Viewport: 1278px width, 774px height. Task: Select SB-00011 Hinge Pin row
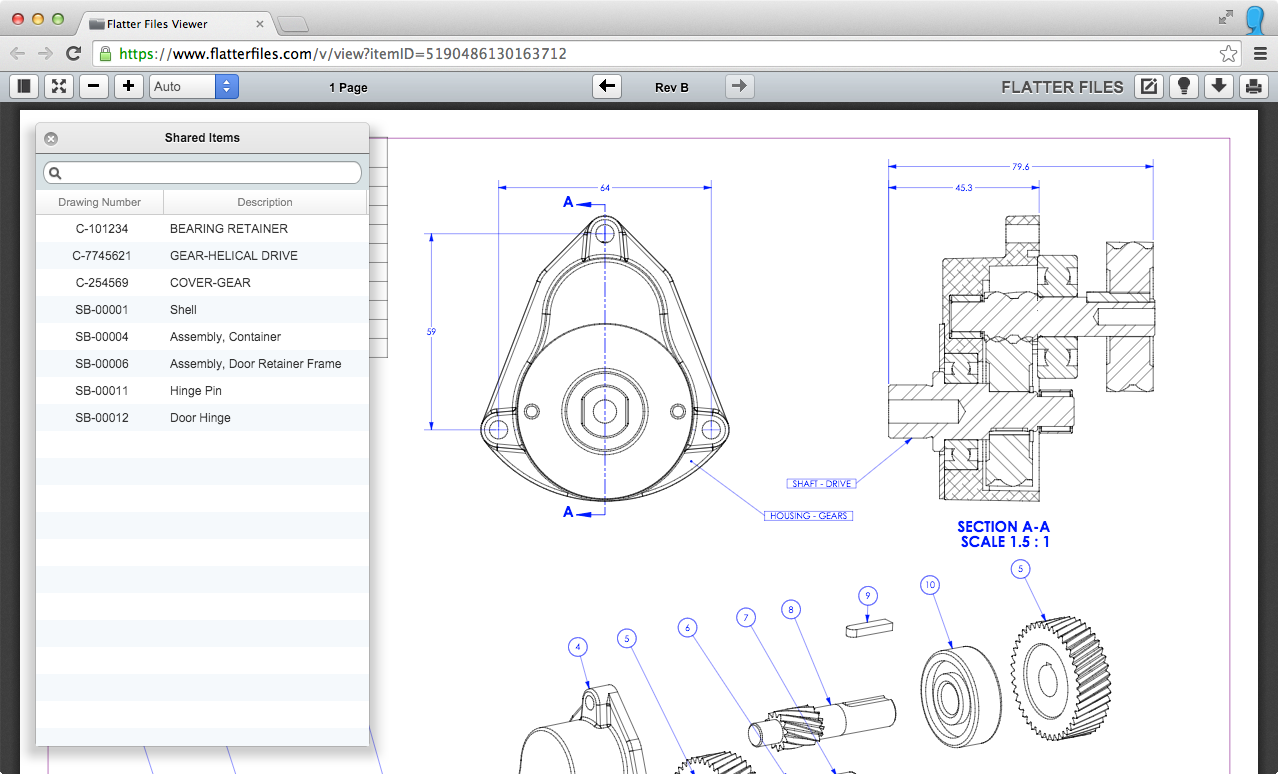tap(202, 391)
